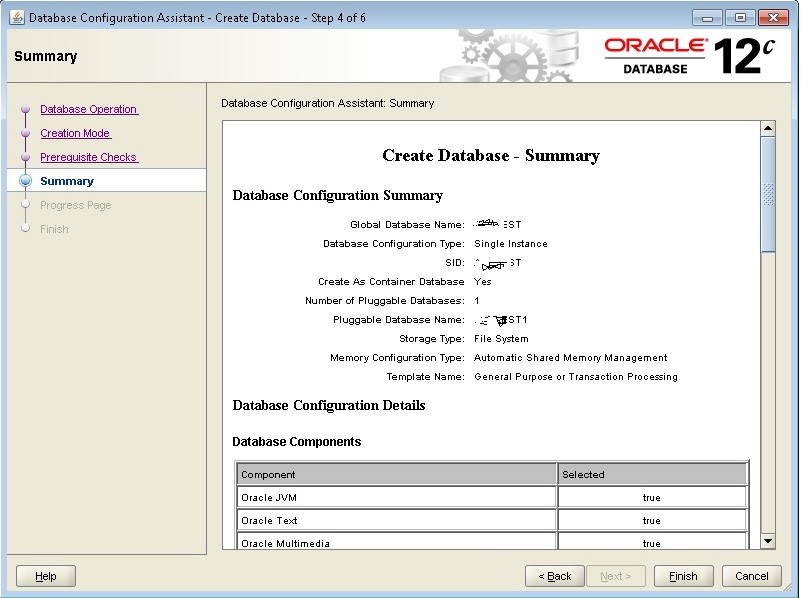
Task: Click the 'Oracle Multimedia' component cell
Action: point(396,541)
